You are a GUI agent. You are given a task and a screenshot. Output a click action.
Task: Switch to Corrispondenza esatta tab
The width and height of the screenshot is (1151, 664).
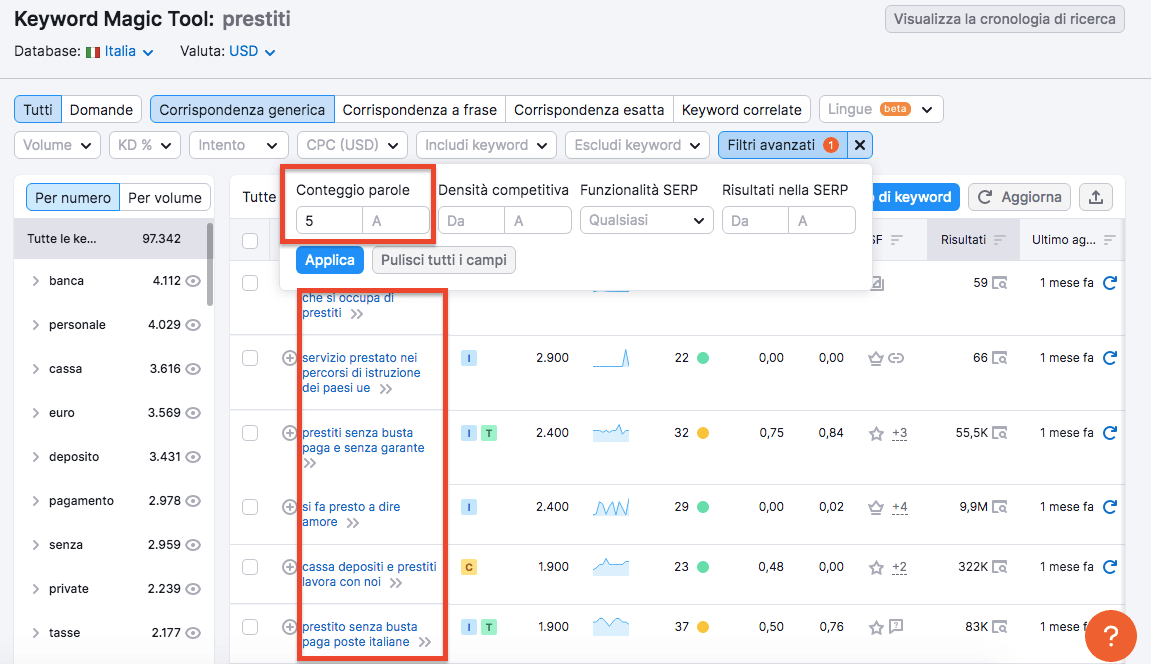click(588, 109)
